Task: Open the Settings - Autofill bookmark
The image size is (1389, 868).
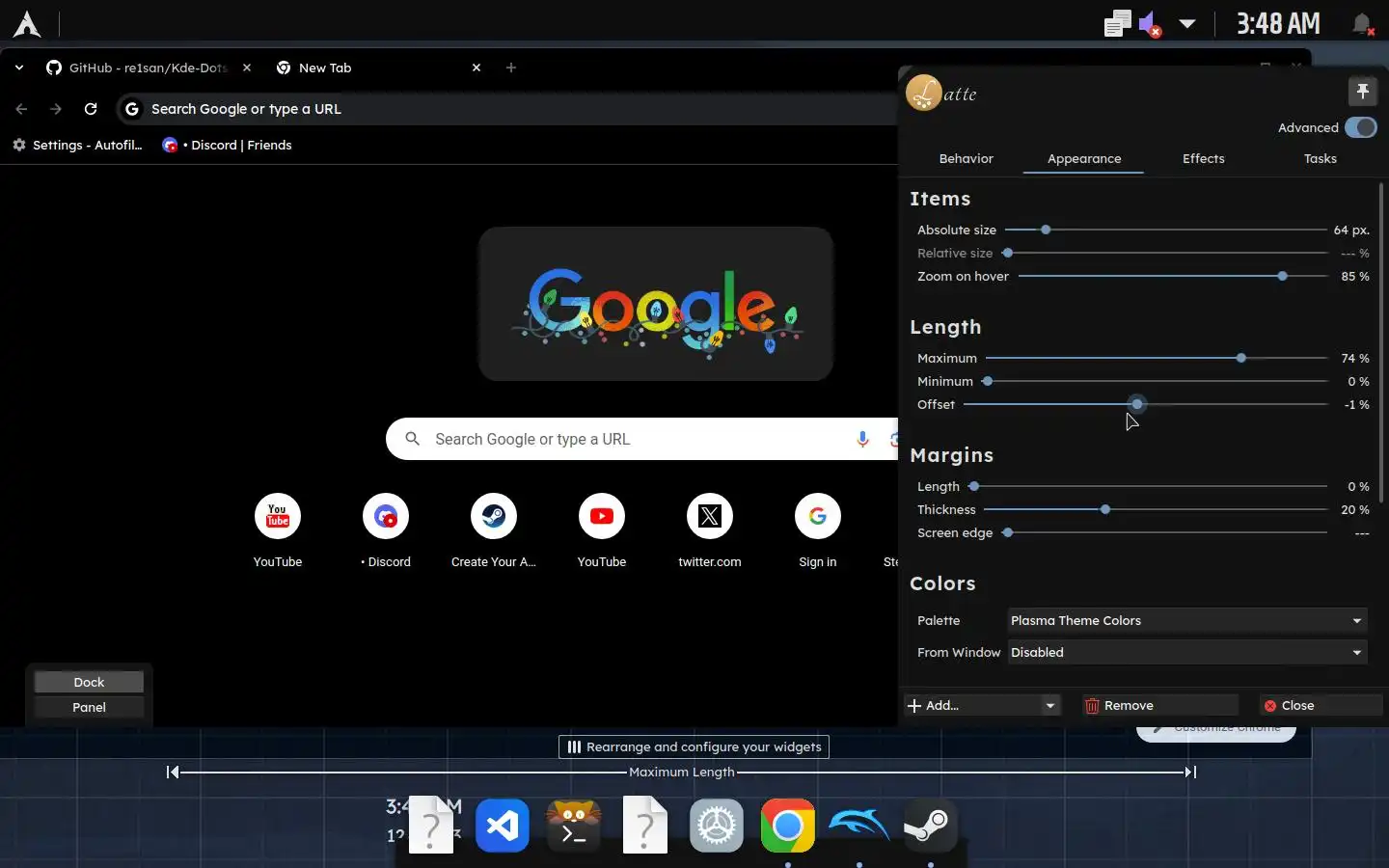Action: [x=77, y=145]
